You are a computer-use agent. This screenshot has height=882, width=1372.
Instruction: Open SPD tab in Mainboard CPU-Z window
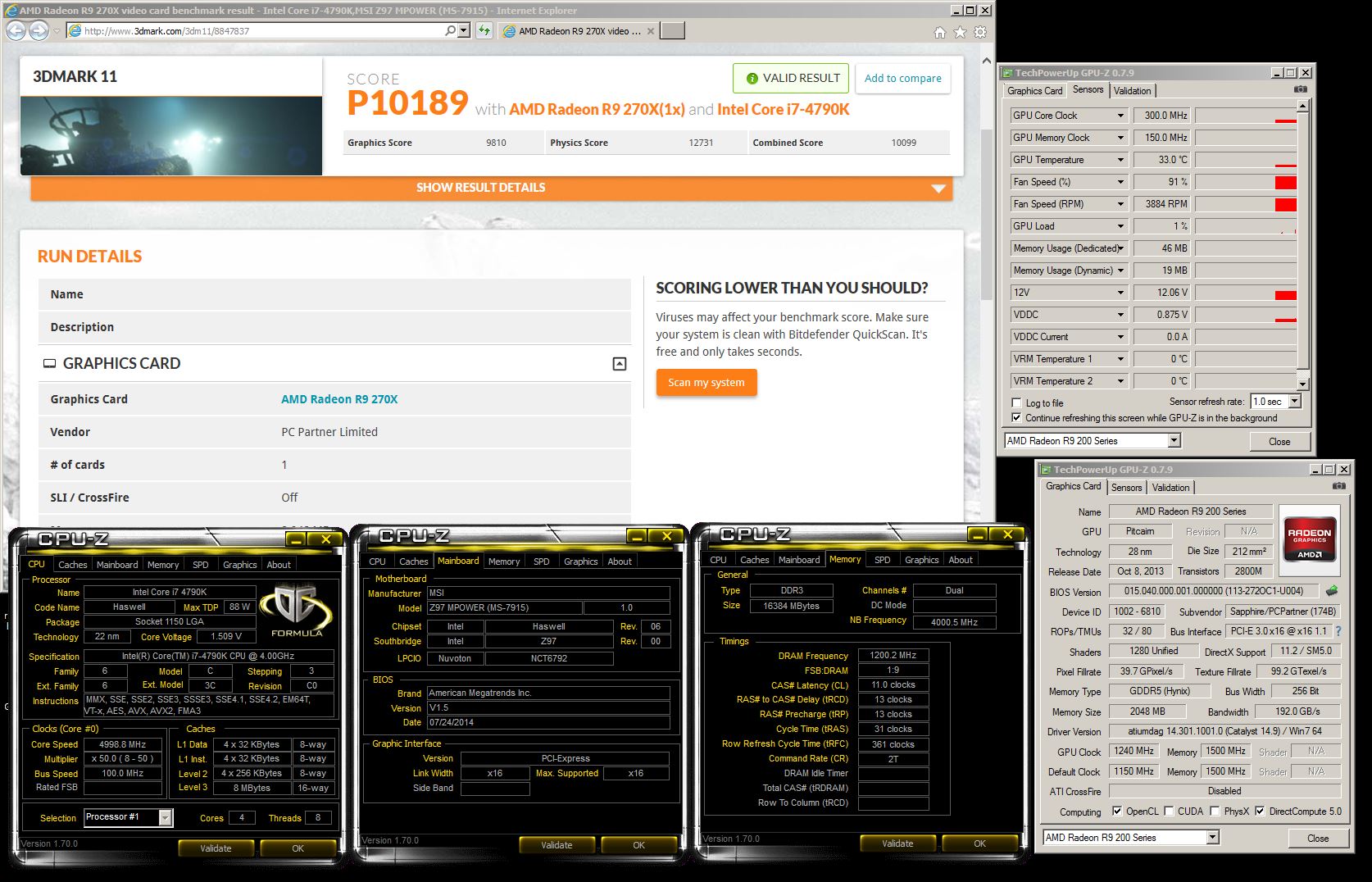pyautogui.click(x=542, y=561)
